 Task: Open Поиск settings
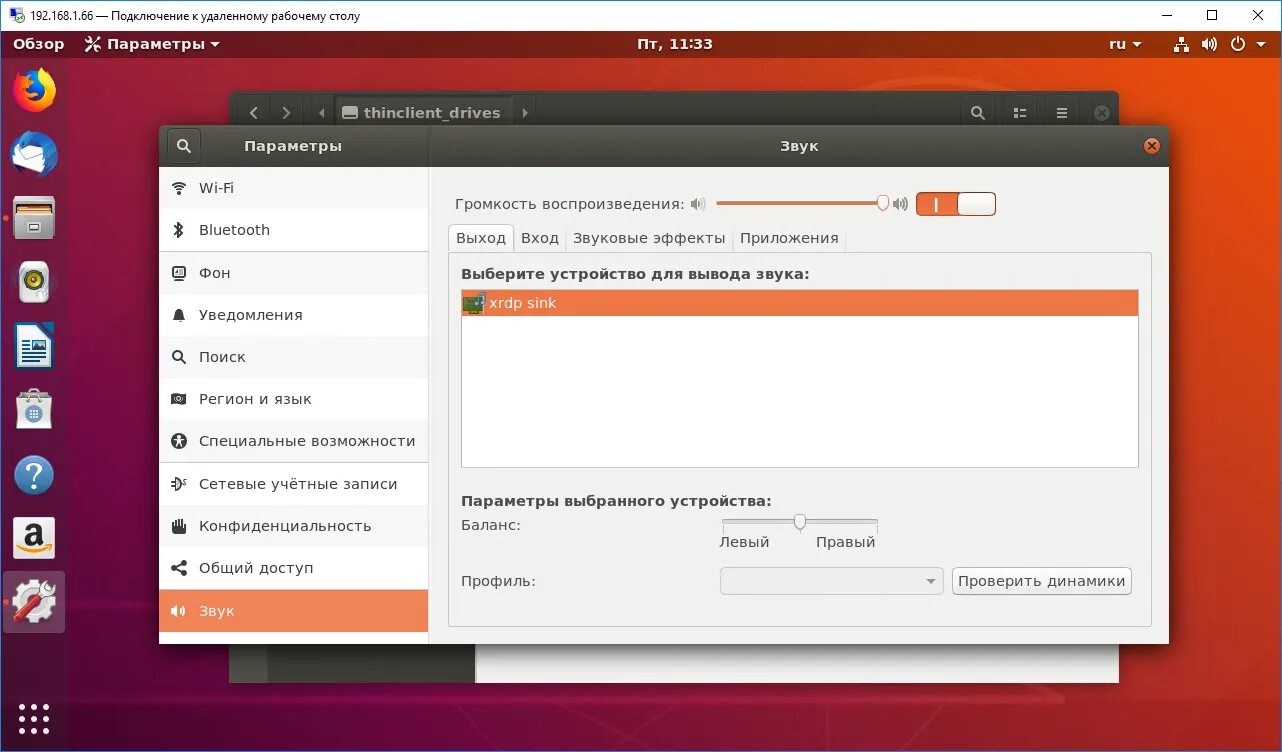293,357
